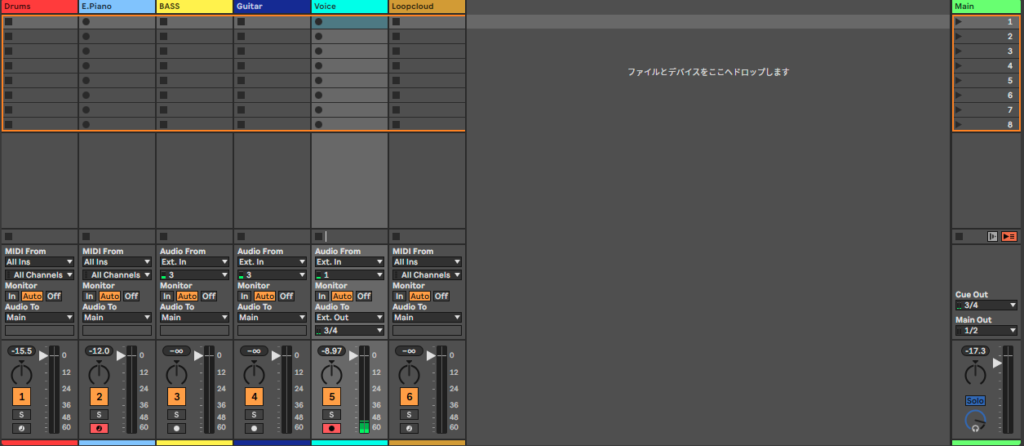
Task: Launch scene 3 in Main track
Action: coord(959,51)
